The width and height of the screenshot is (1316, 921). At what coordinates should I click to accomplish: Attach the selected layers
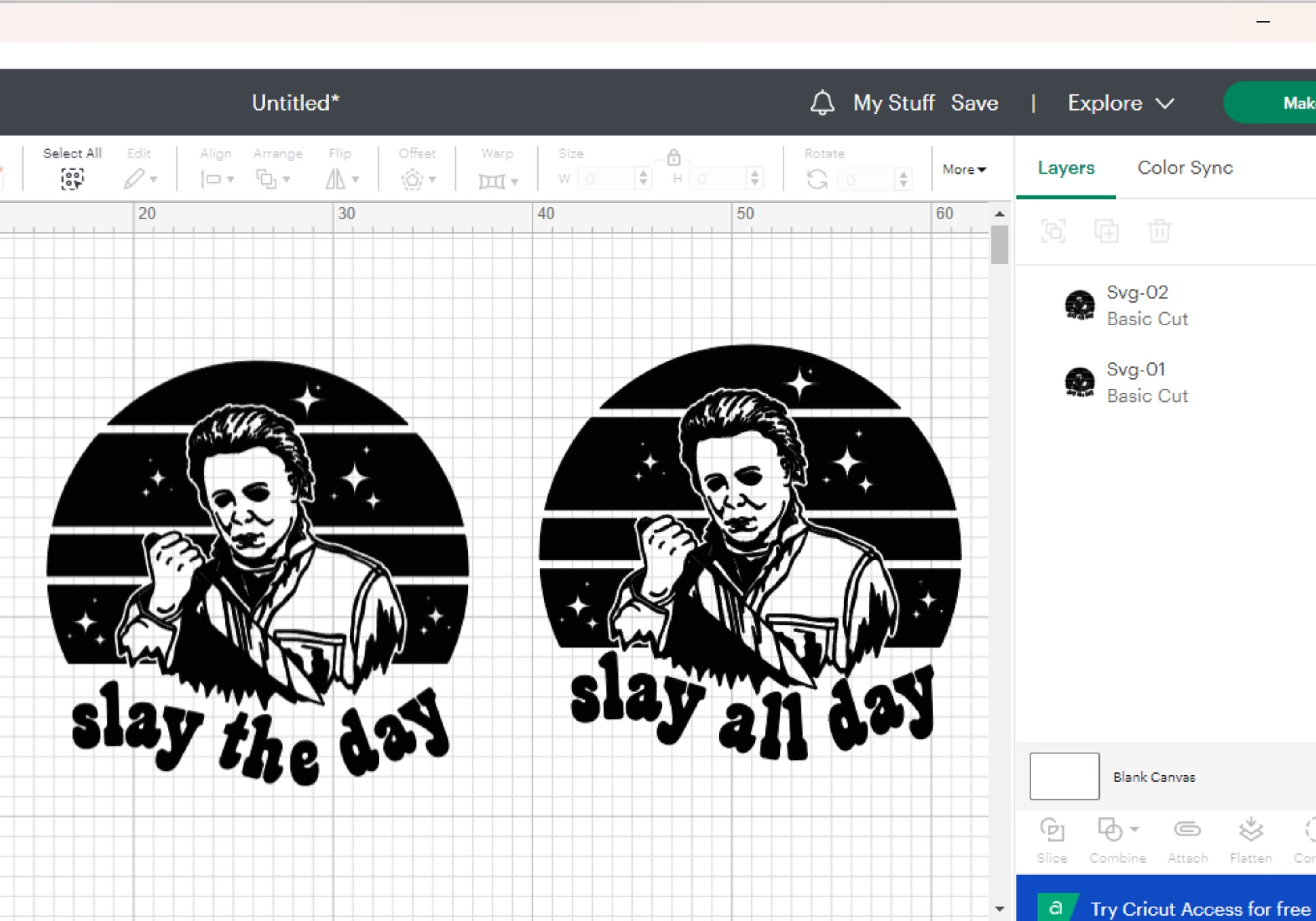1187,829
